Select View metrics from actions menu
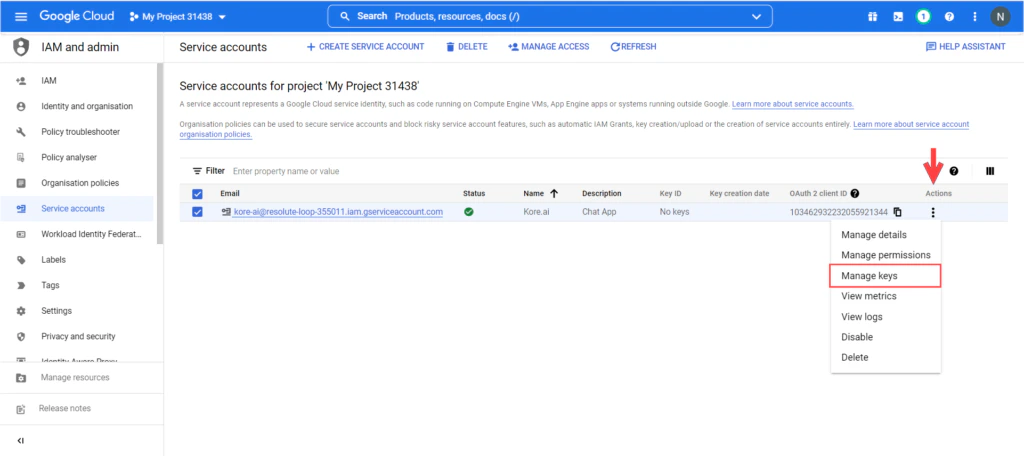The width and height of the screenshot is (1024, 456). (x=886, y=296)
